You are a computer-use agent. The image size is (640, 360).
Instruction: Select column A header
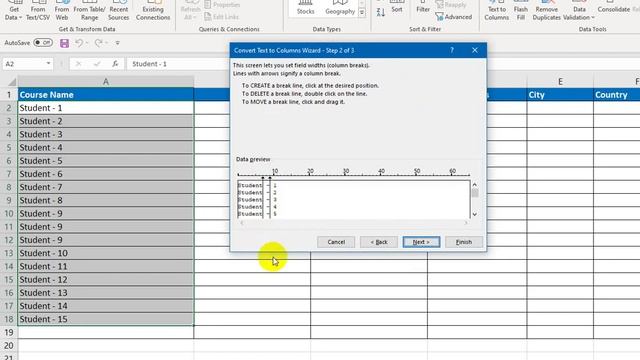tap(106, 82)
